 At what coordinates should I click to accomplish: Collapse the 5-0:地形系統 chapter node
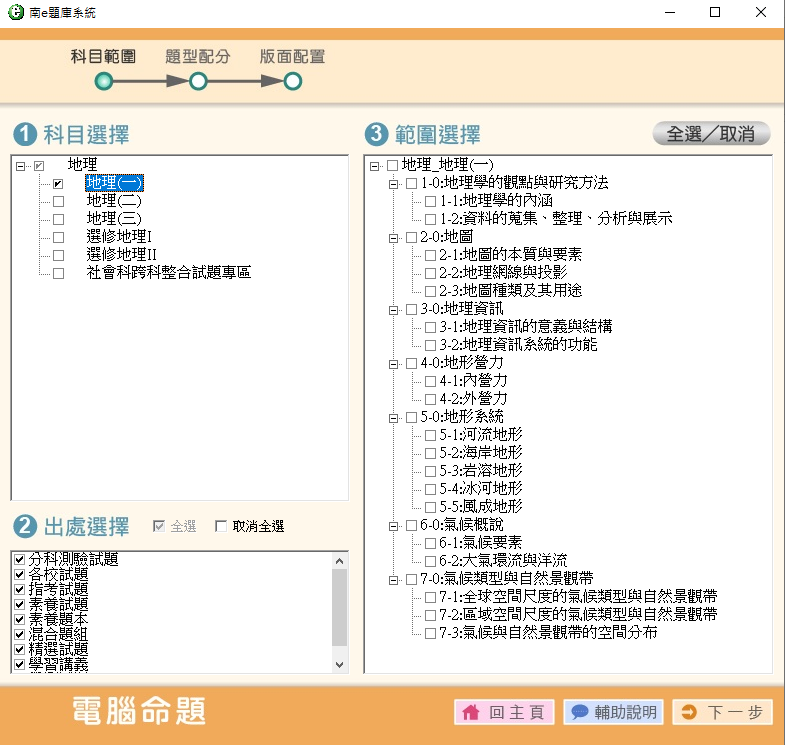pyautogui.click(x=393, y=417)
